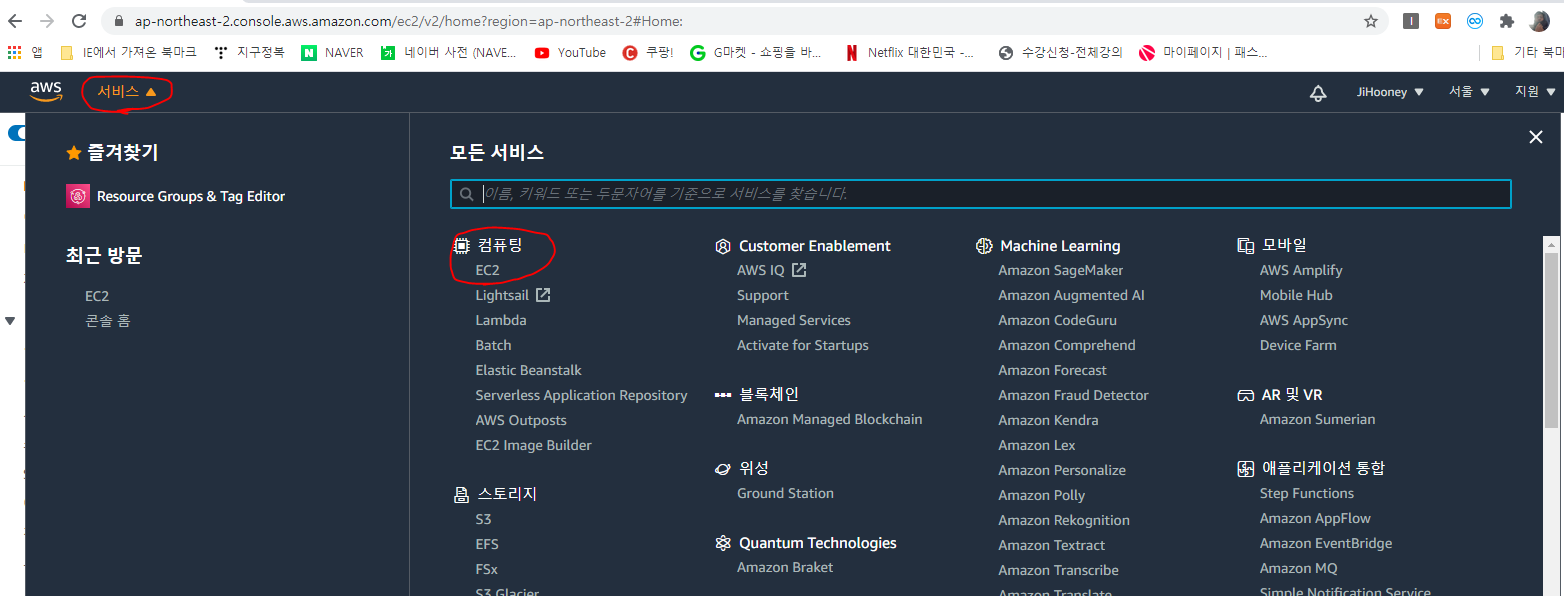The width and height of the screenshot is (1564, 596).
Task: Click the browser forward arrow
Action: pos(47,21)
